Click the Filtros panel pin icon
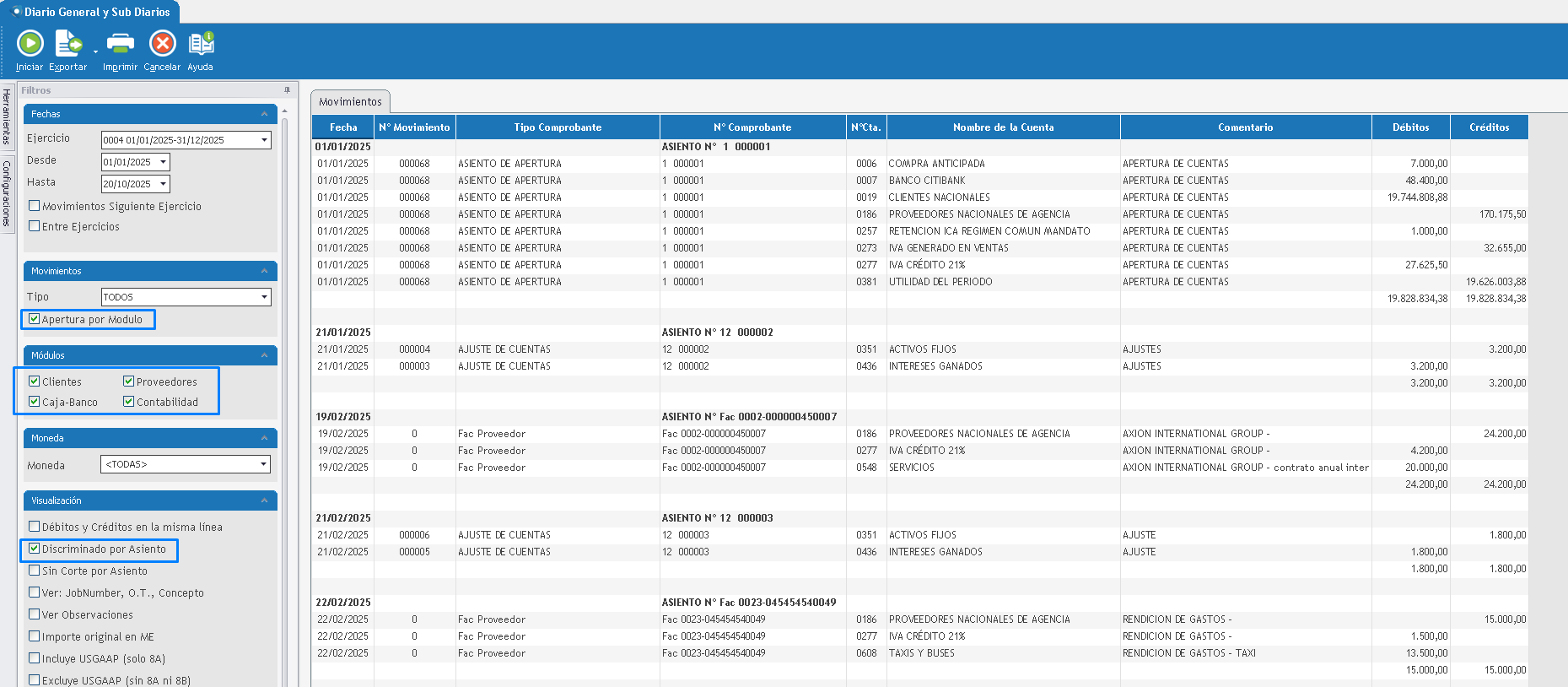The image size is (1568, 687). pyautogui.click(x=287, y=90)
